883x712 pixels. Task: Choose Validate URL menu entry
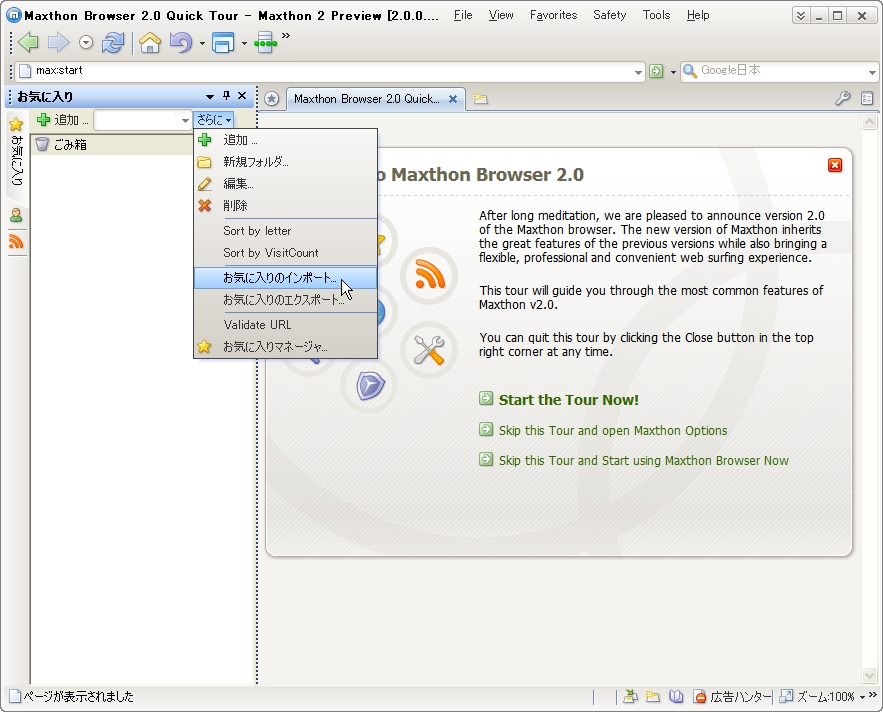(x=286, y=324)
